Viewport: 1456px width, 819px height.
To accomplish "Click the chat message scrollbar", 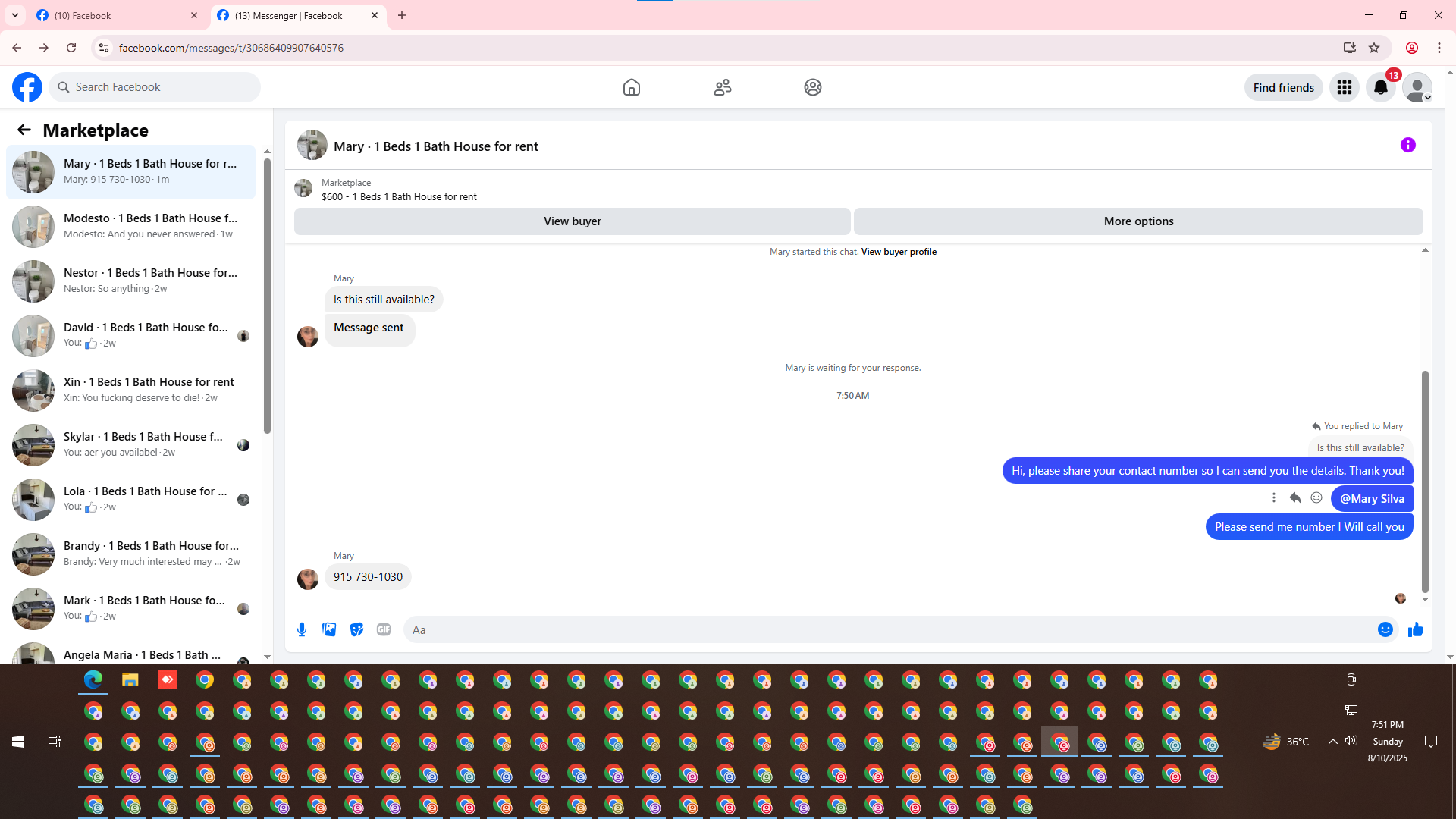I will tap(1425, 482).
